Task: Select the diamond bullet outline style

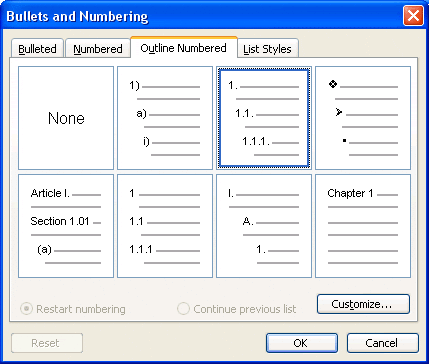Action: click(x=363, y=118)
